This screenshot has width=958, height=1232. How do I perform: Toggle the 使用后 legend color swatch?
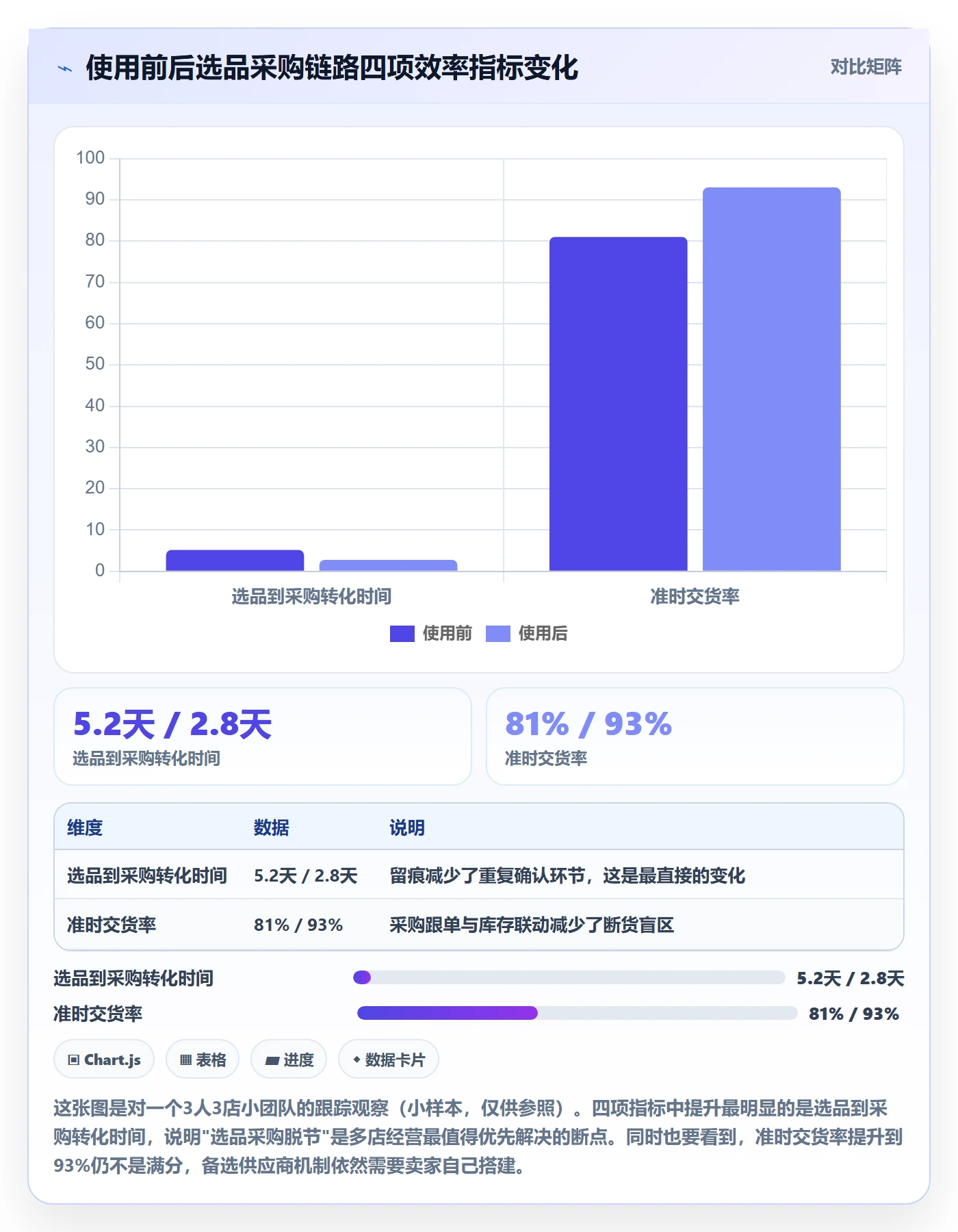pyautogui.click(x=497, y=634)
